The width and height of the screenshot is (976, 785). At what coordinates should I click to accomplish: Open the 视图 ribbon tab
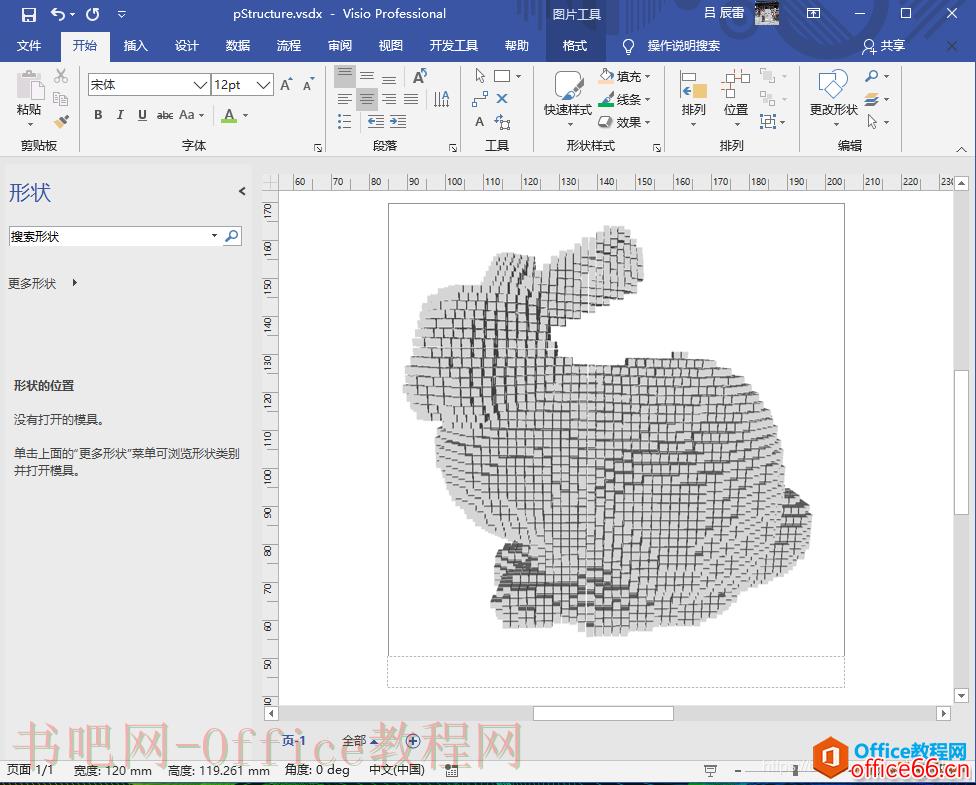[390, 45]
